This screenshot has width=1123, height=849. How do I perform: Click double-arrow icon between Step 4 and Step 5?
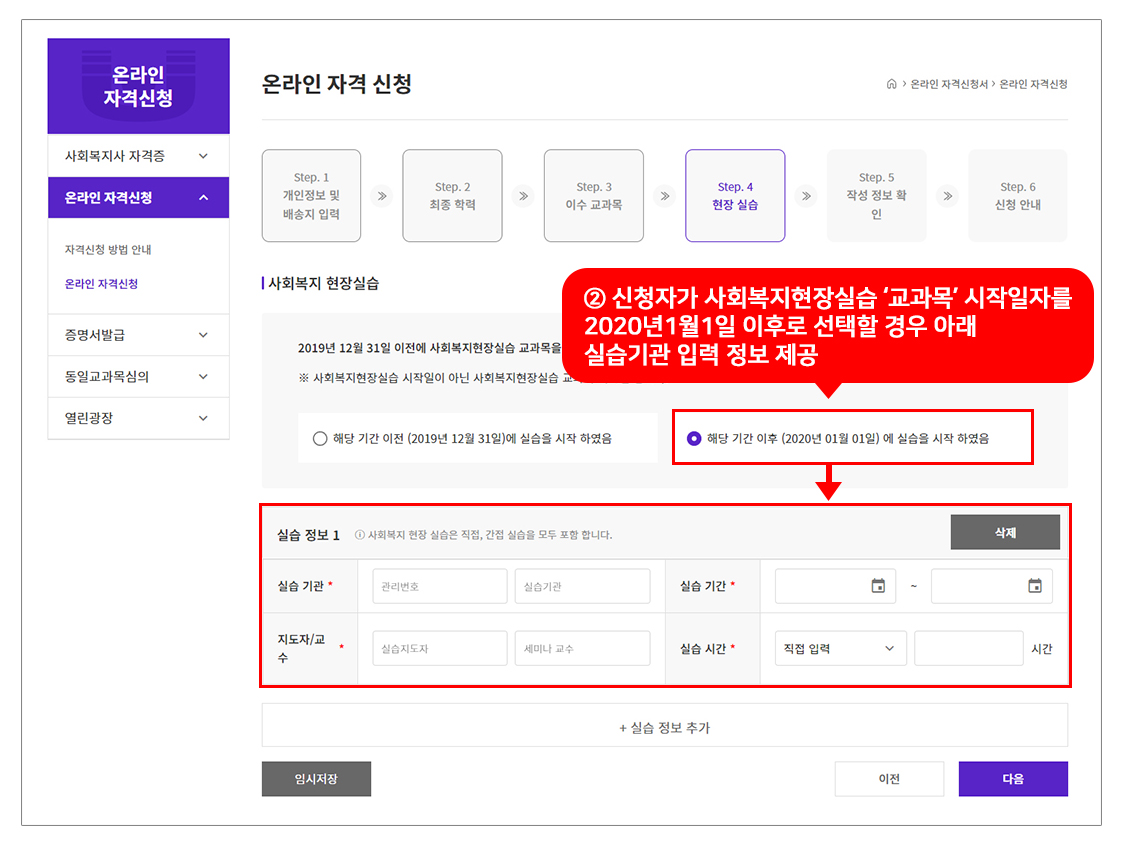806,196
